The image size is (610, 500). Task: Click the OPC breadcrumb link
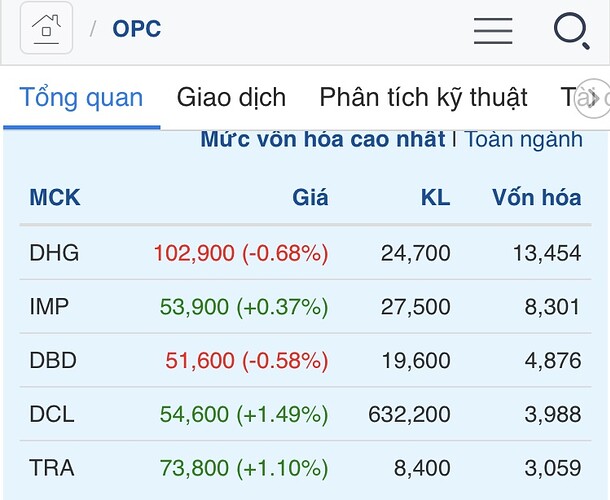point(137,29)
